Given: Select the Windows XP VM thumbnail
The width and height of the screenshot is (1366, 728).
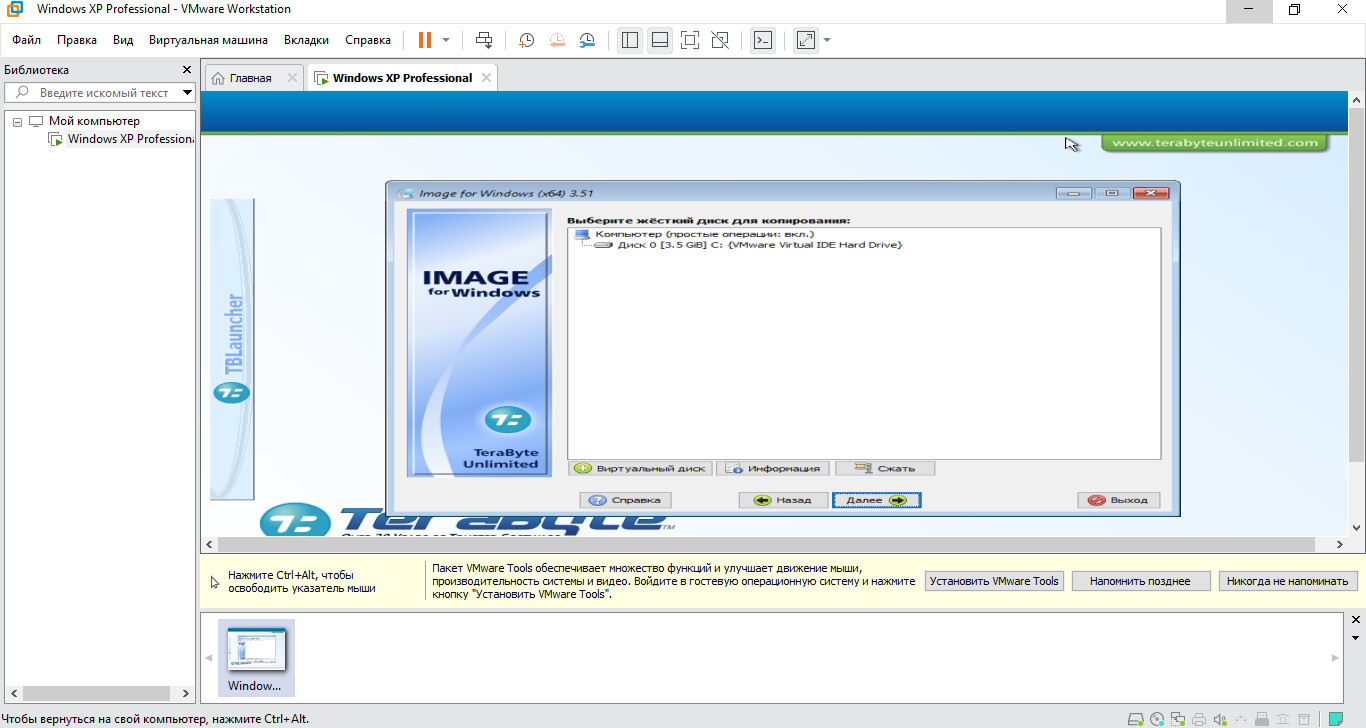Looking at the screenshot, I should pos(256,658).
